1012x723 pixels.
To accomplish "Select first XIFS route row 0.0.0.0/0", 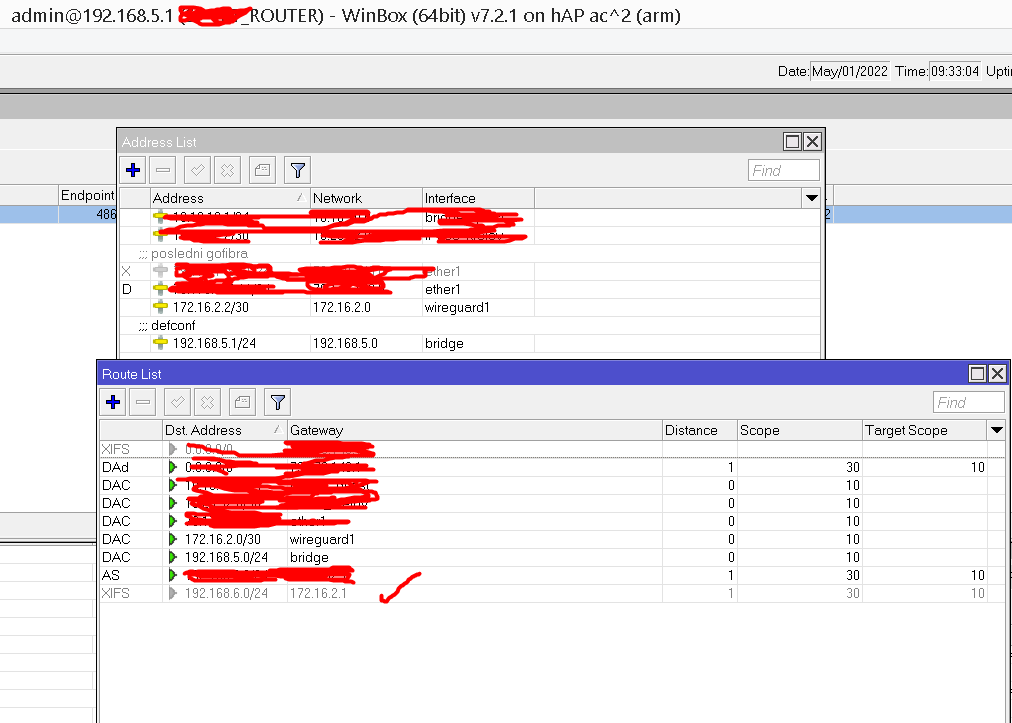I will coord(552,449).
